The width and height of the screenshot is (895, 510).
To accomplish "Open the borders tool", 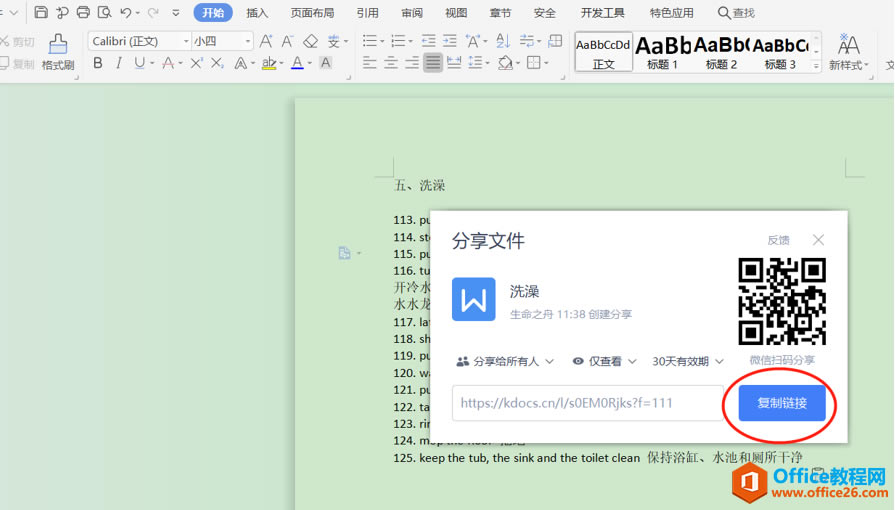I will (x=534, y=63).
